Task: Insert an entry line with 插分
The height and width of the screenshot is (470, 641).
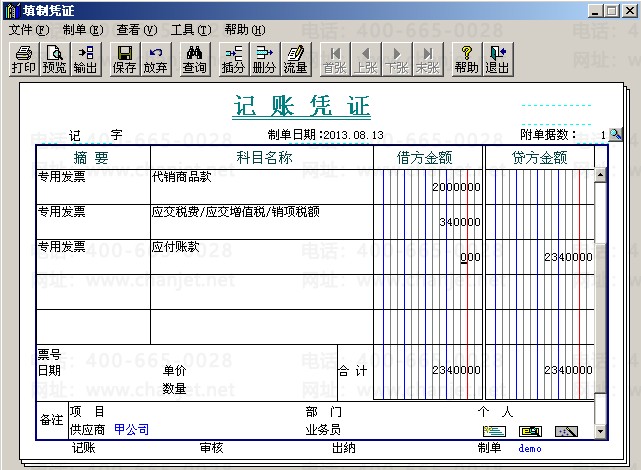Action: pyautogui.click(x=233, y=59)
